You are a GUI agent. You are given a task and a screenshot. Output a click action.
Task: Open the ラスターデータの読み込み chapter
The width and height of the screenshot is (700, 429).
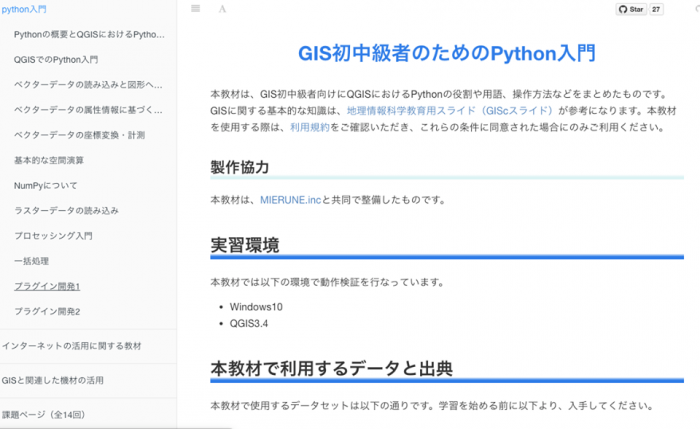click(67, 210)
